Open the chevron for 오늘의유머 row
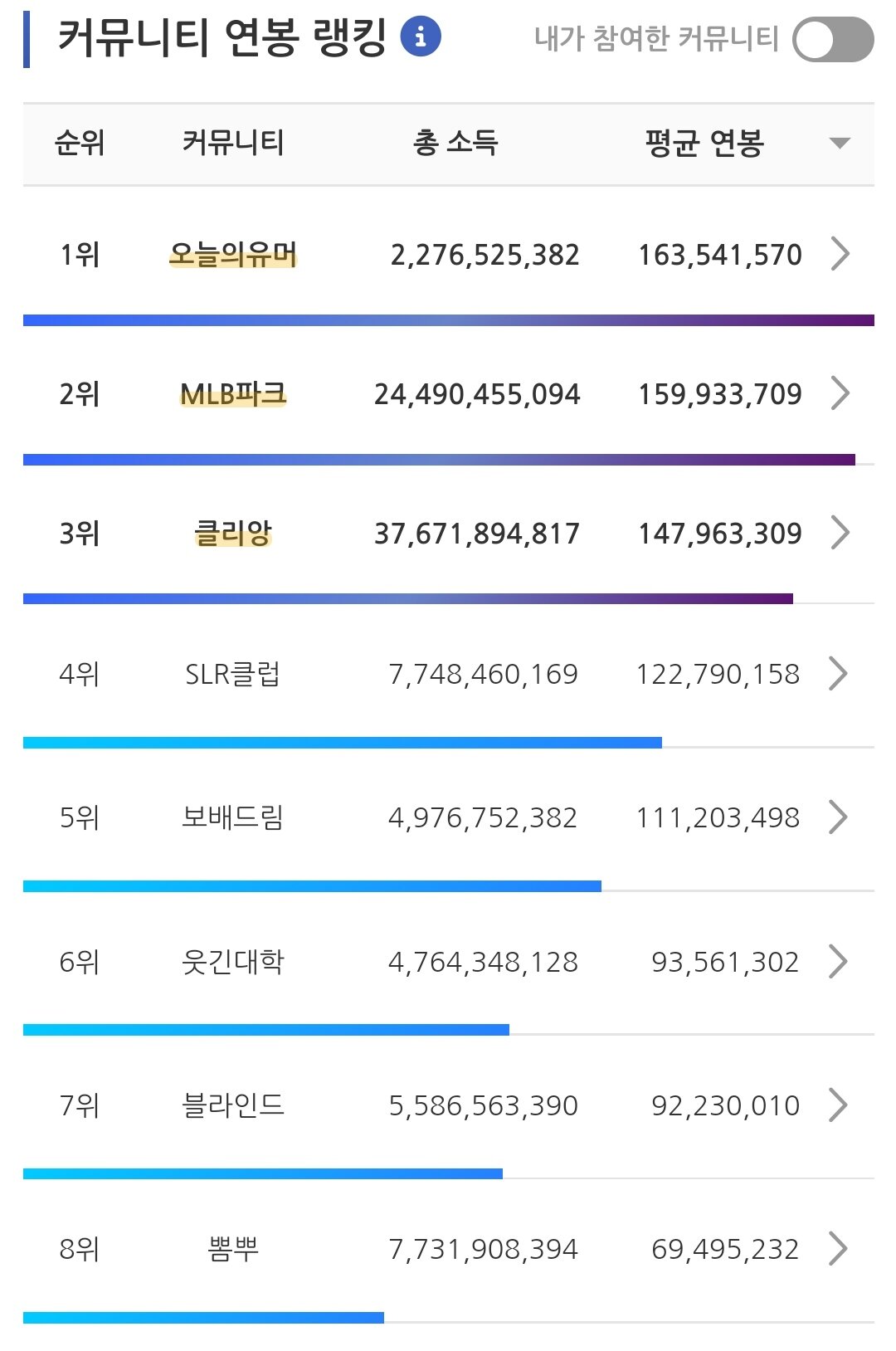The image size is (896, 1351). pos(840,254)
